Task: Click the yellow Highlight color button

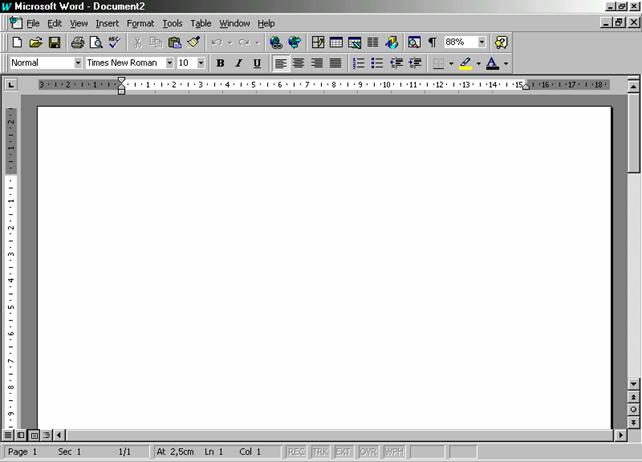Action: click(466, 63)
